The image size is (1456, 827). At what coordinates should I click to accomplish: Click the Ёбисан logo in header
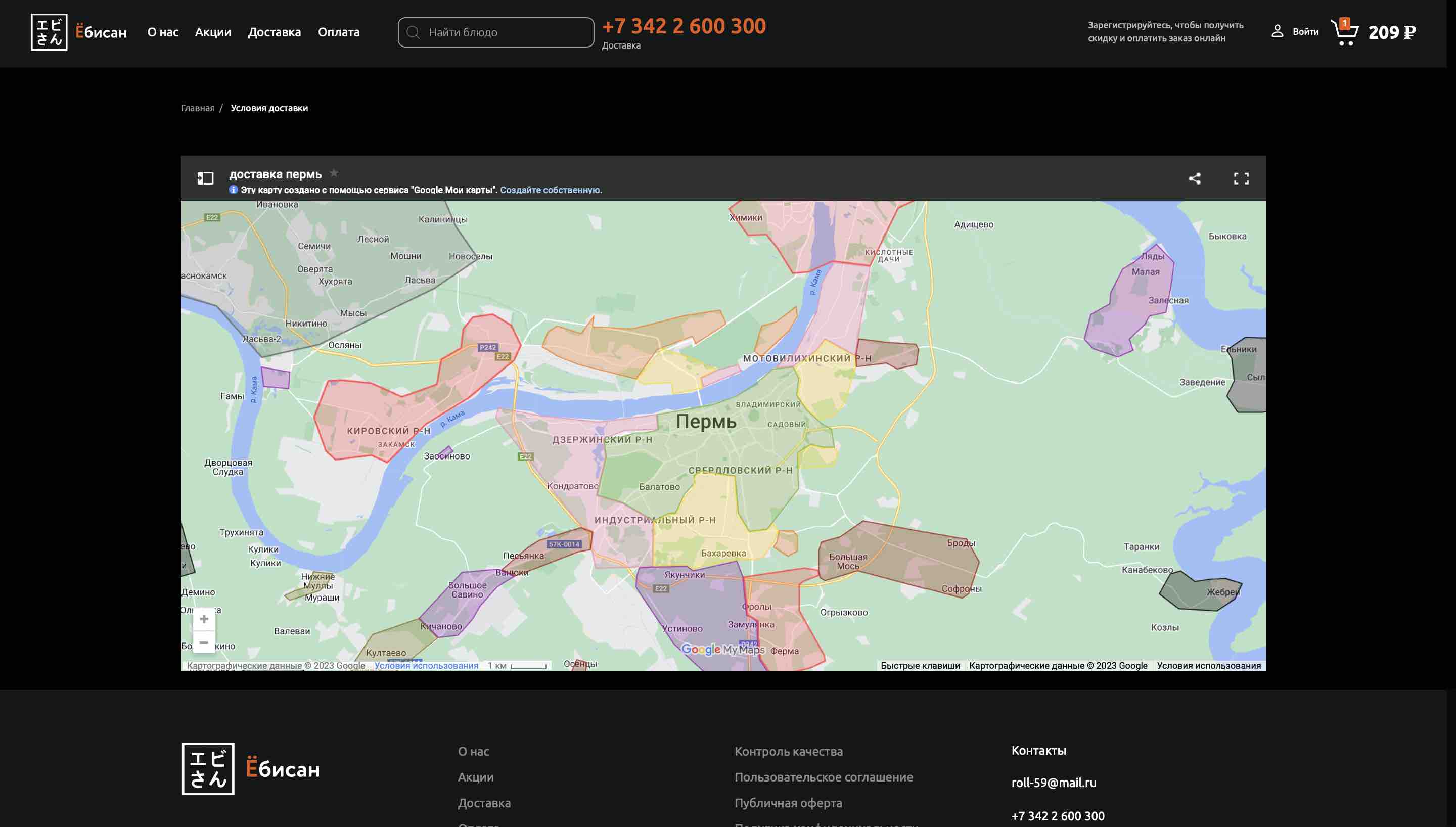click(x=78, y=32)
